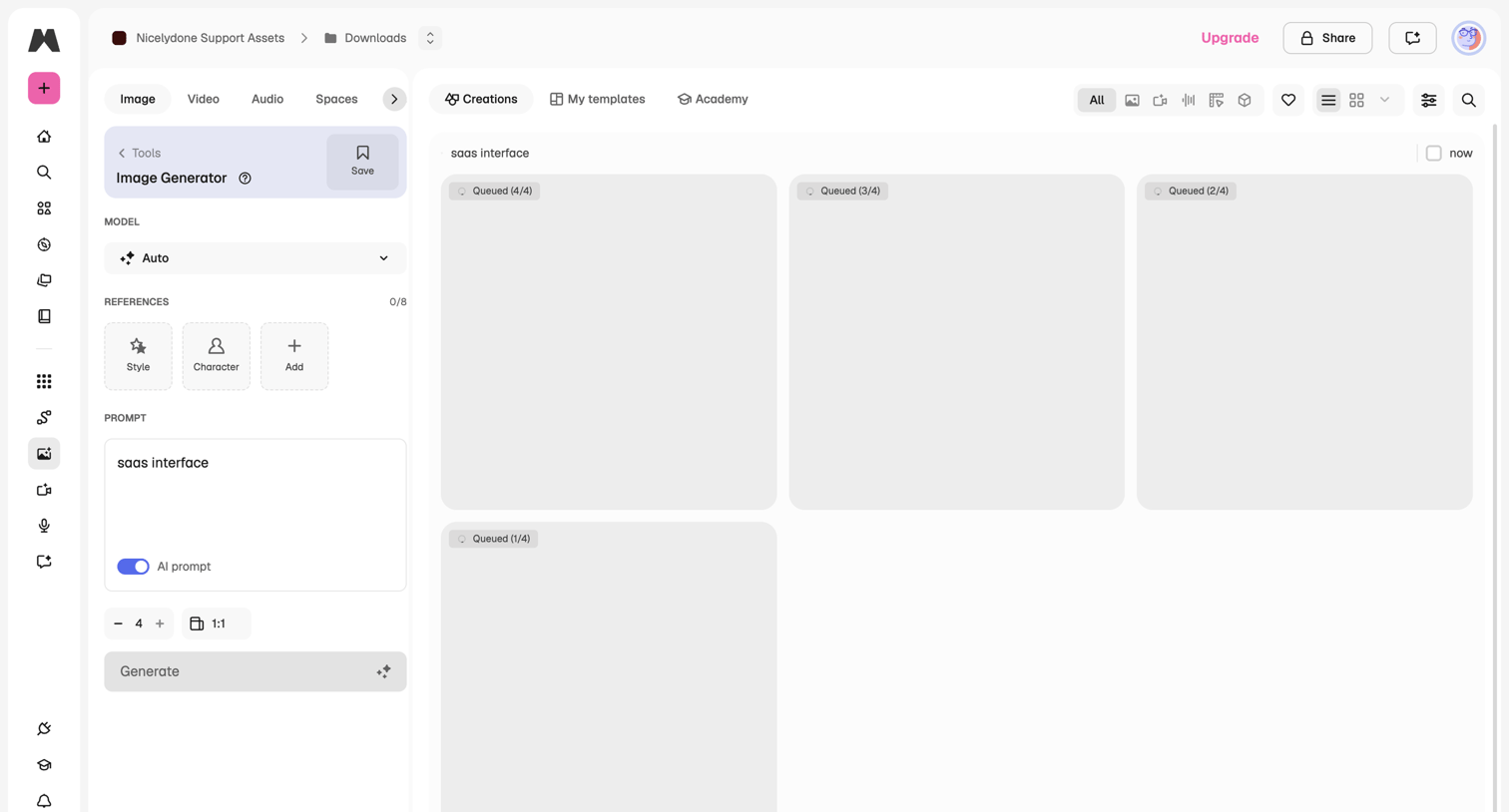The image size is (1509, 812).
Task: Open the book library icon in sidebar
Action: pyautogui.click(x=44, y=316)
